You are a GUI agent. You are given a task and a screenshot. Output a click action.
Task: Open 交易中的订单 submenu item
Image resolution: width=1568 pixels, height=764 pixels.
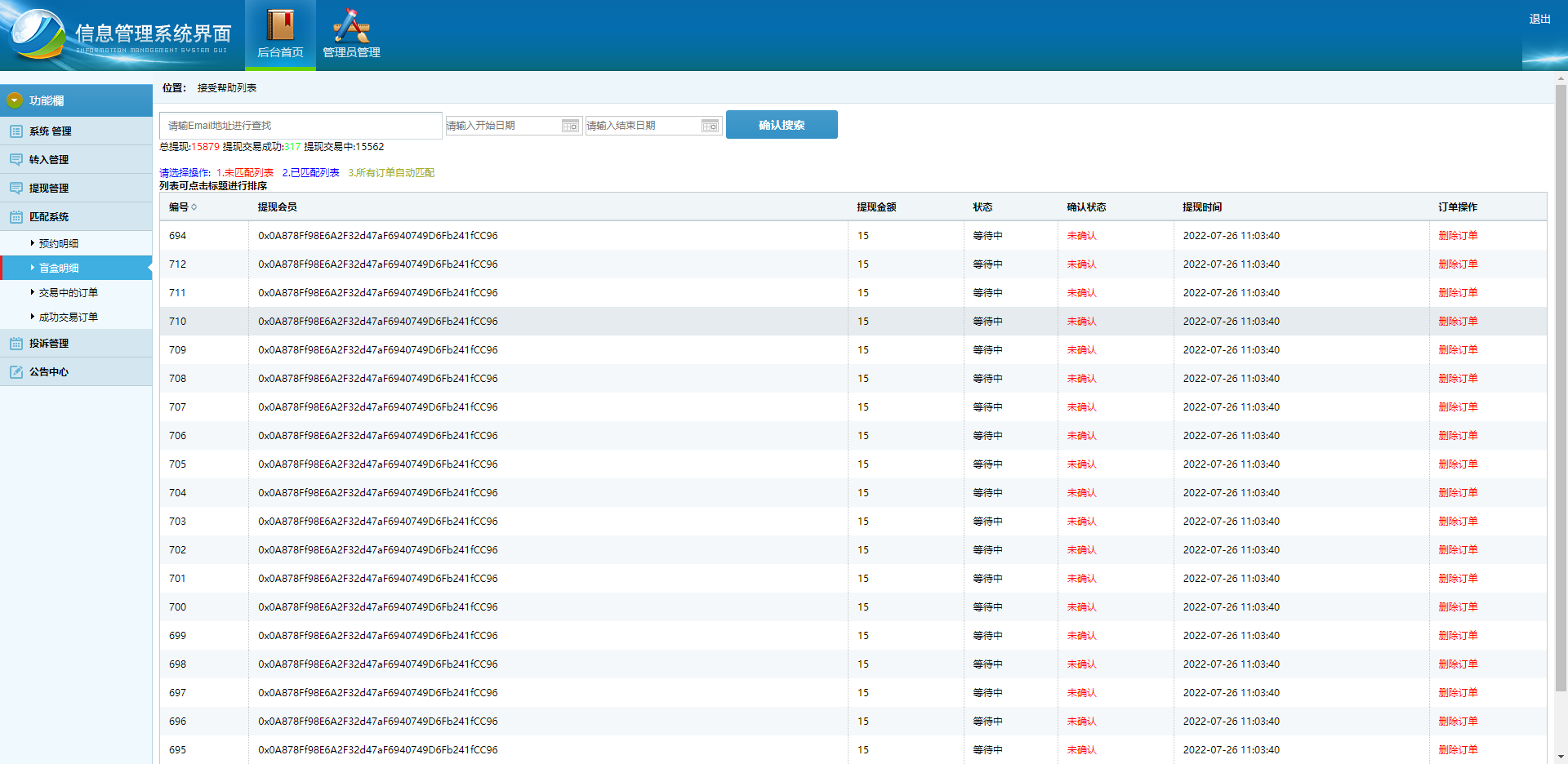(x=69, y=292)
